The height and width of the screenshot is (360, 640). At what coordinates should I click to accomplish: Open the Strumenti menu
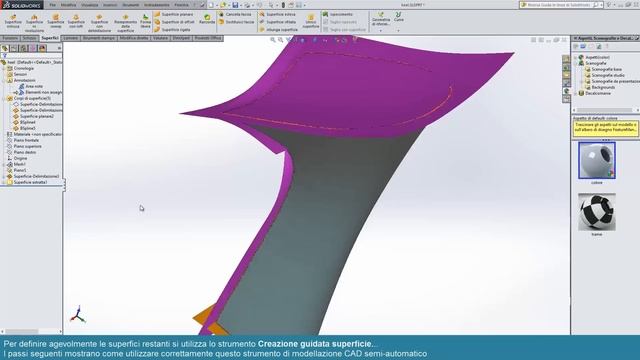click(131, 5)
